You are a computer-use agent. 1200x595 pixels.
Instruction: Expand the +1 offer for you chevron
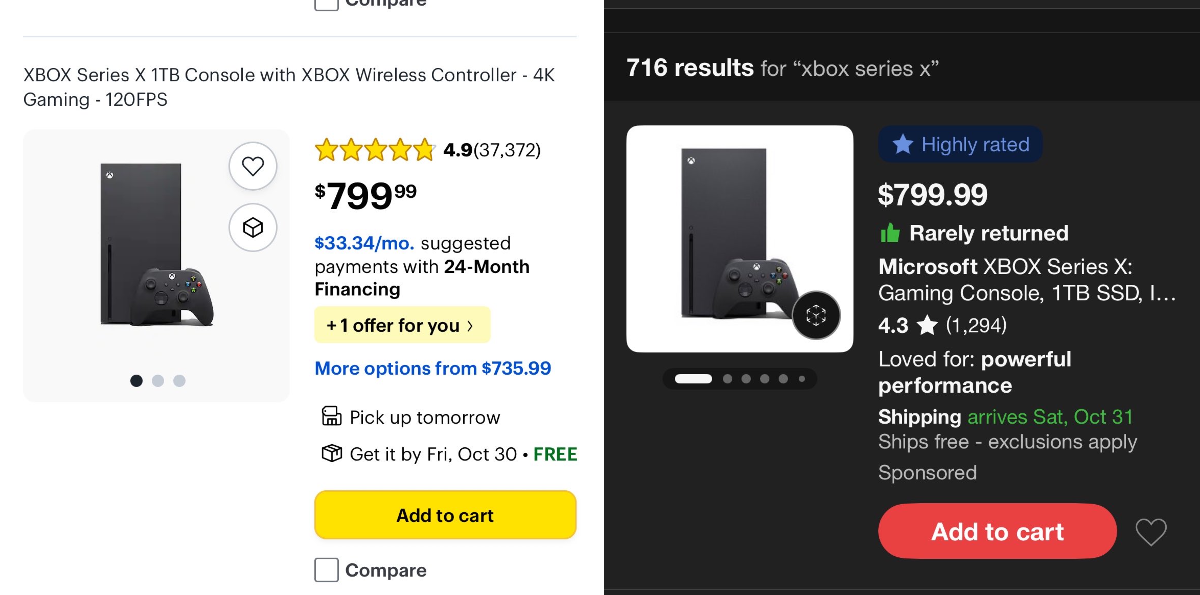tap(470, 325)
